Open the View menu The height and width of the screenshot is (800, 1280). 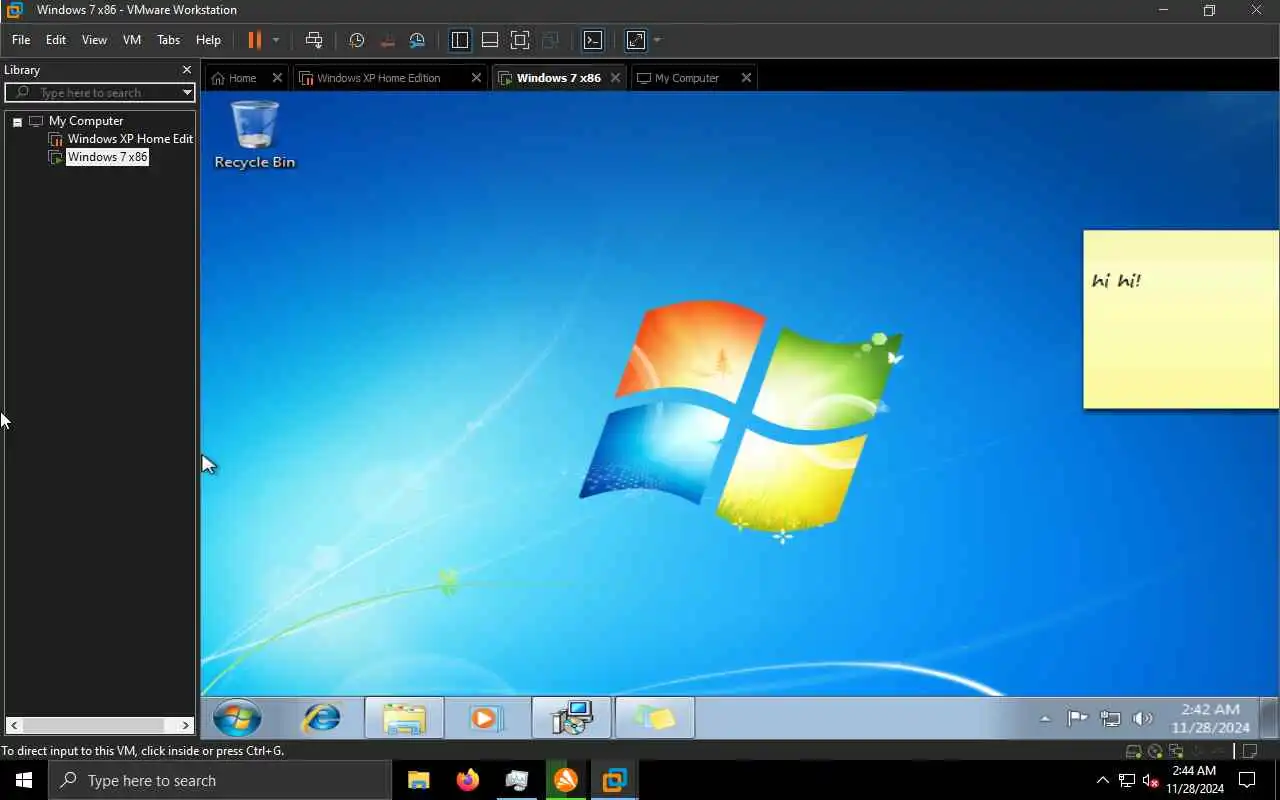(94, 40)
